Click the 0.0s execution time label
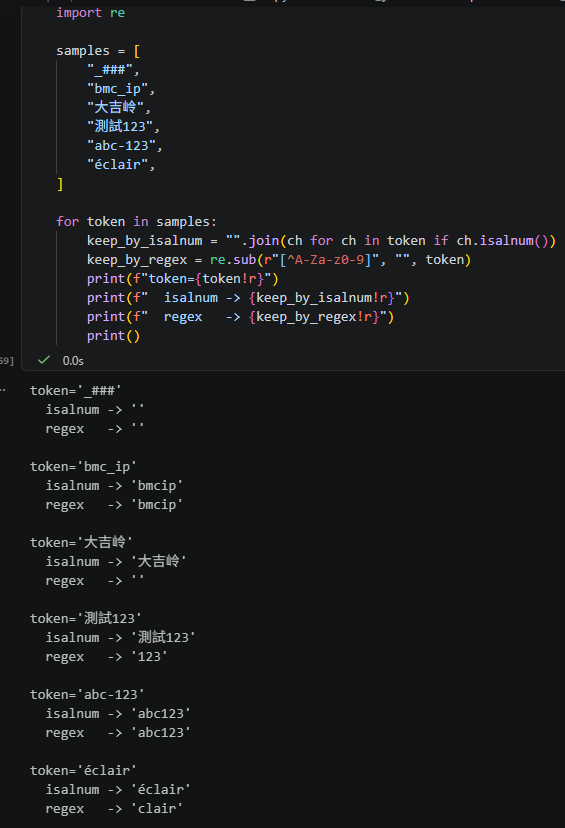This screenshot has height=828, width=565. coord(73,361)
